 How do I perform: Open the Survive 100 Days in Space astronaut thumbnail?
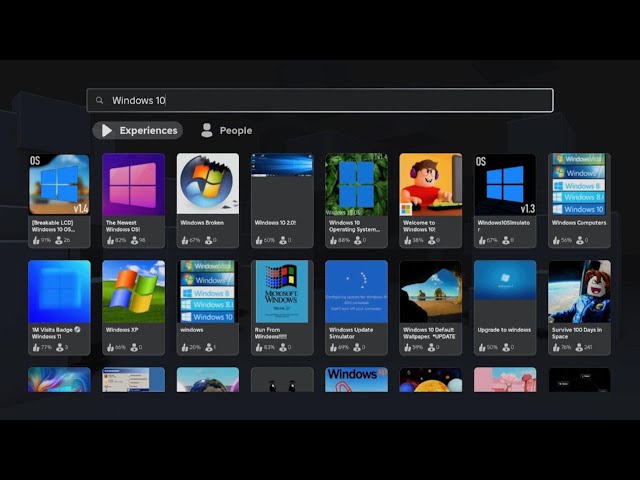pyautogui.click(x=579, y=291)
